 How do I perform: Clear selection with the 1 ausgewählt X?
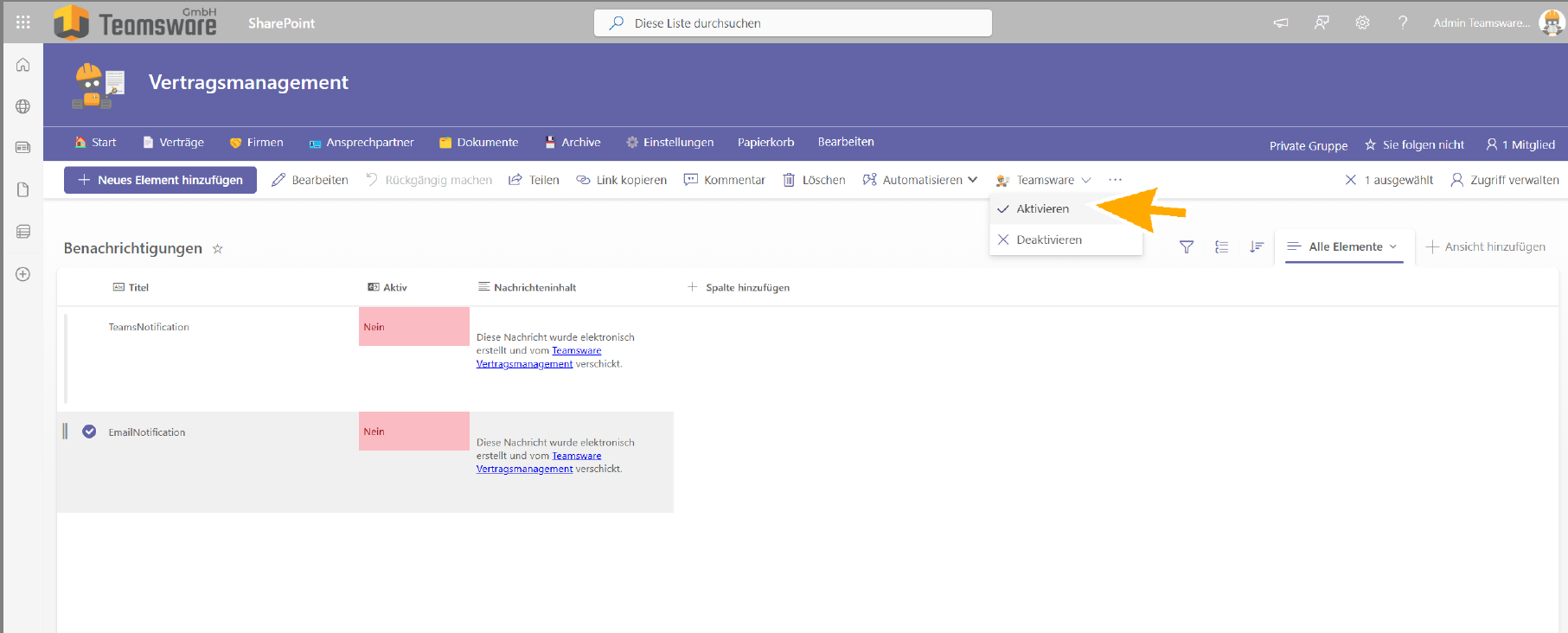(1350, 180)
